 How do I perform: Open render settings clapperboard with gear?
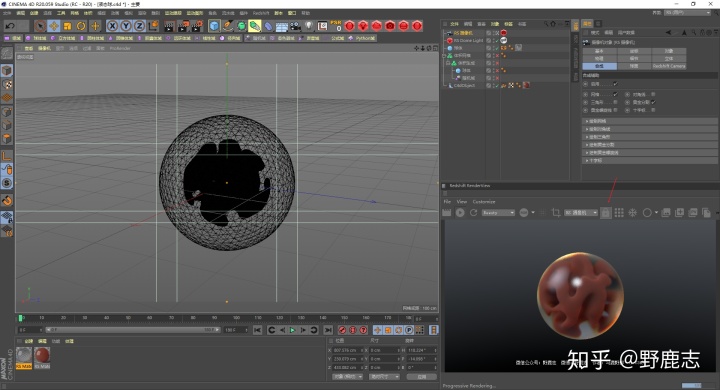[x=197, y=26]
